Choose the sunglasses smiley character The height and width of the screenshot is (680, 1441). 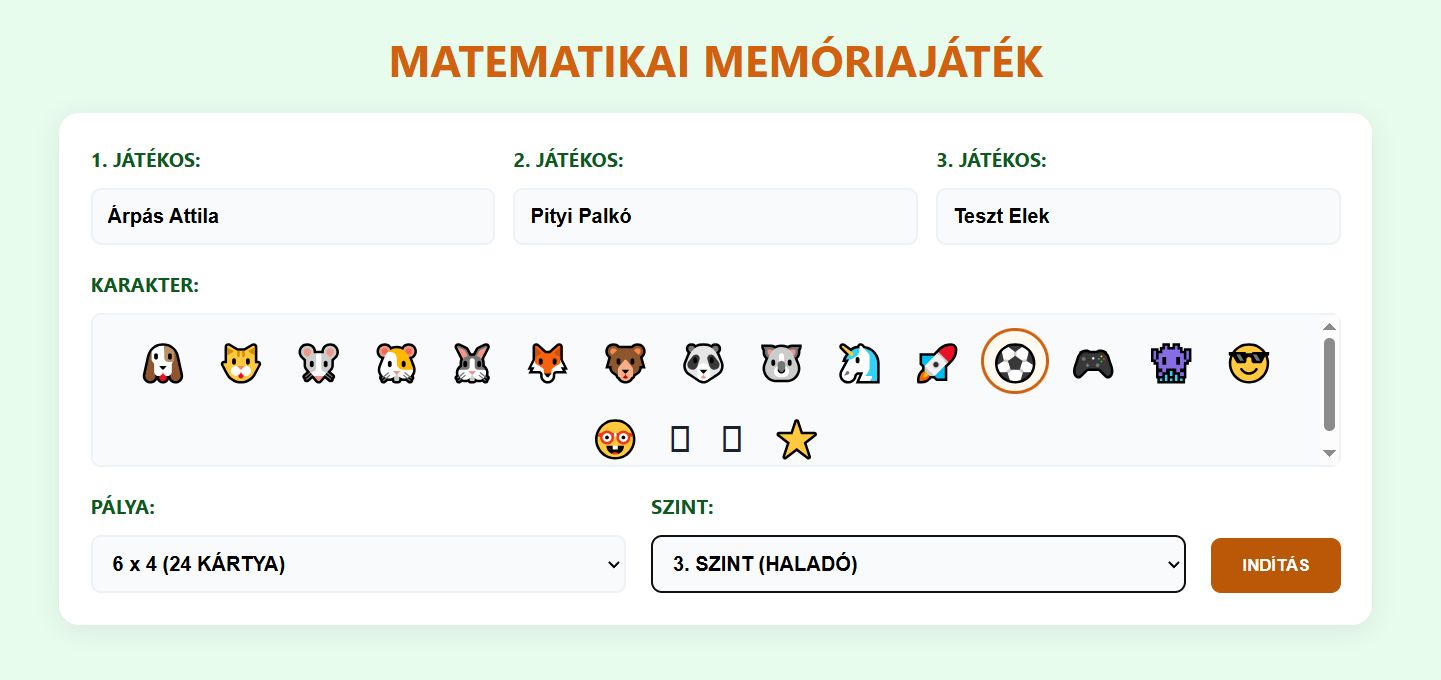coord(1248,363)
